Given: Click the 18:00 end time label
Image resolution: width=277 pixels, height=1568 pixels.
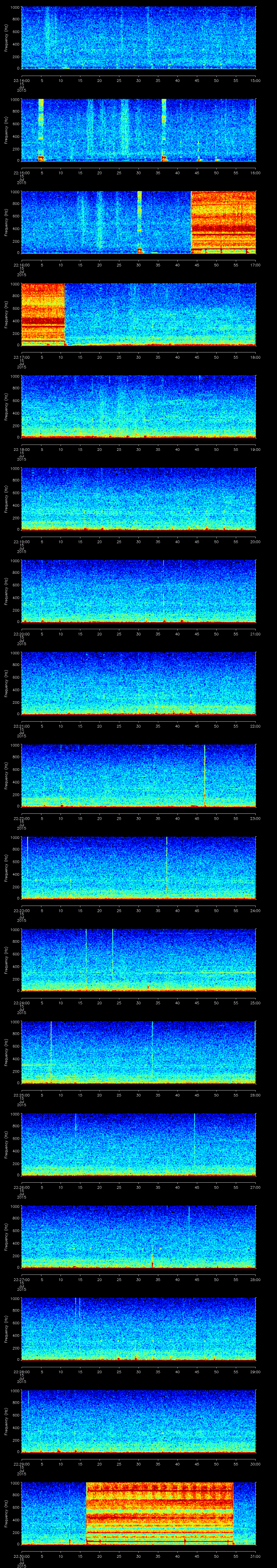Looking at the screenshot, I should pos(256,357).
